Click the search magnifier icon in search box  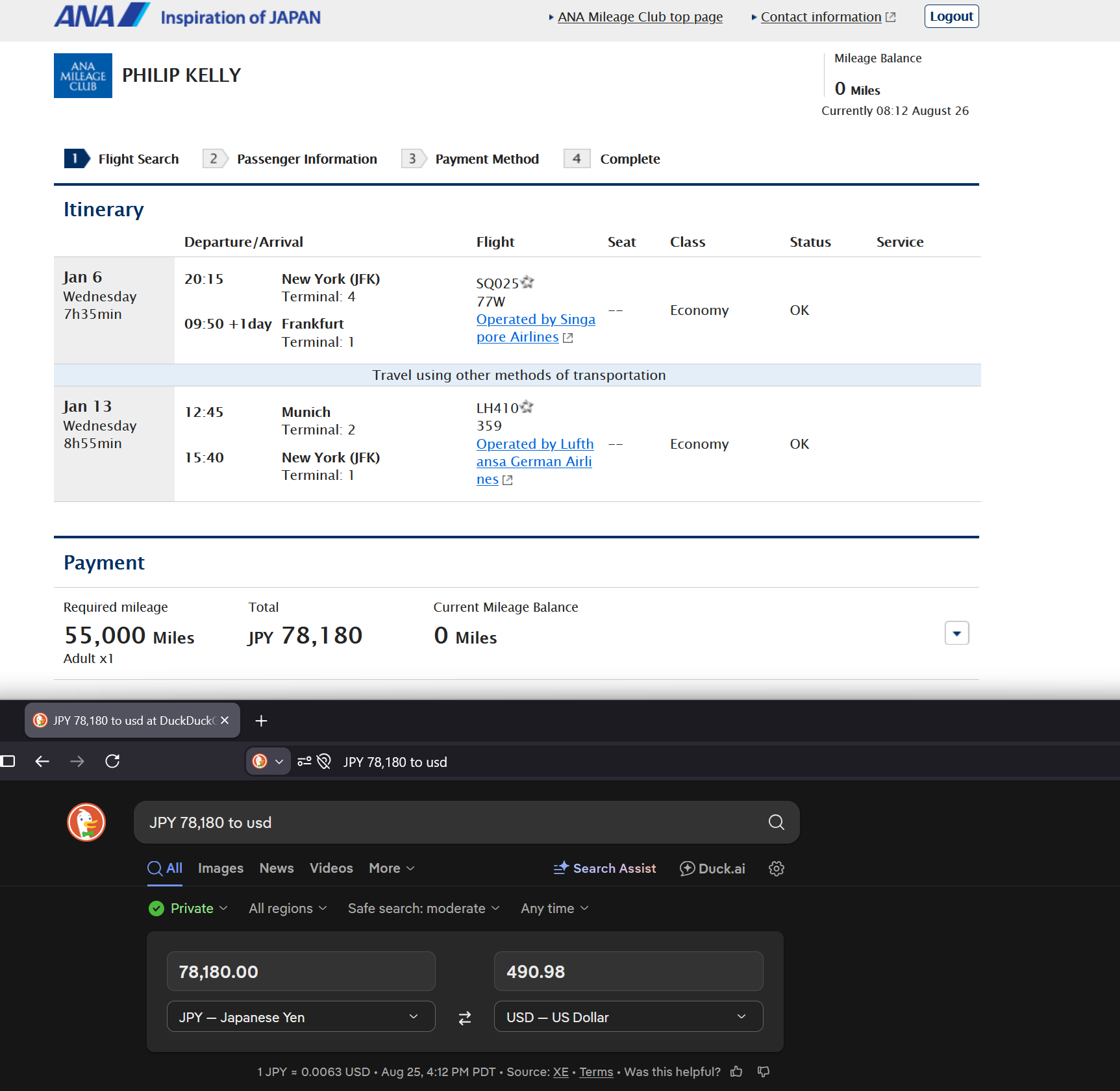776,822
